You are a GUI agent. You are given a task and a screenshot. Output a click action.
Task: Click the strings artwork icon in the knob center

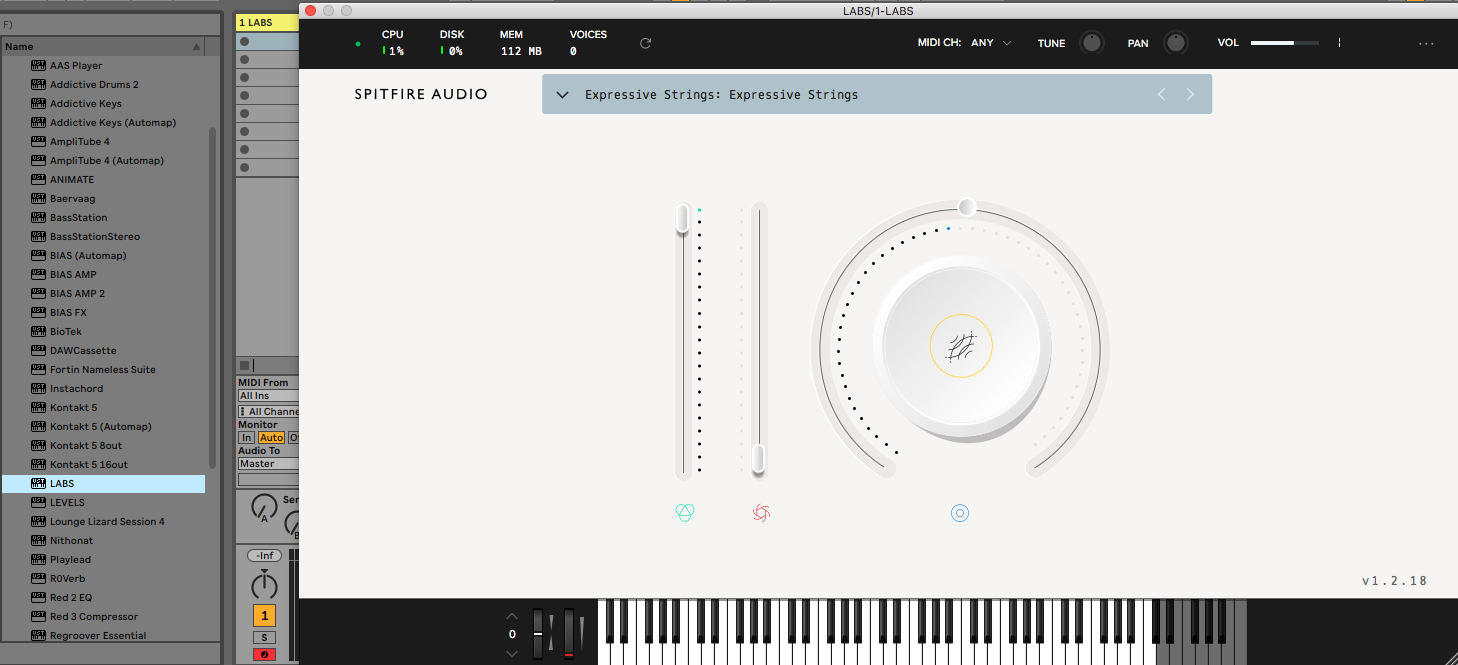[x=961, y=347]
